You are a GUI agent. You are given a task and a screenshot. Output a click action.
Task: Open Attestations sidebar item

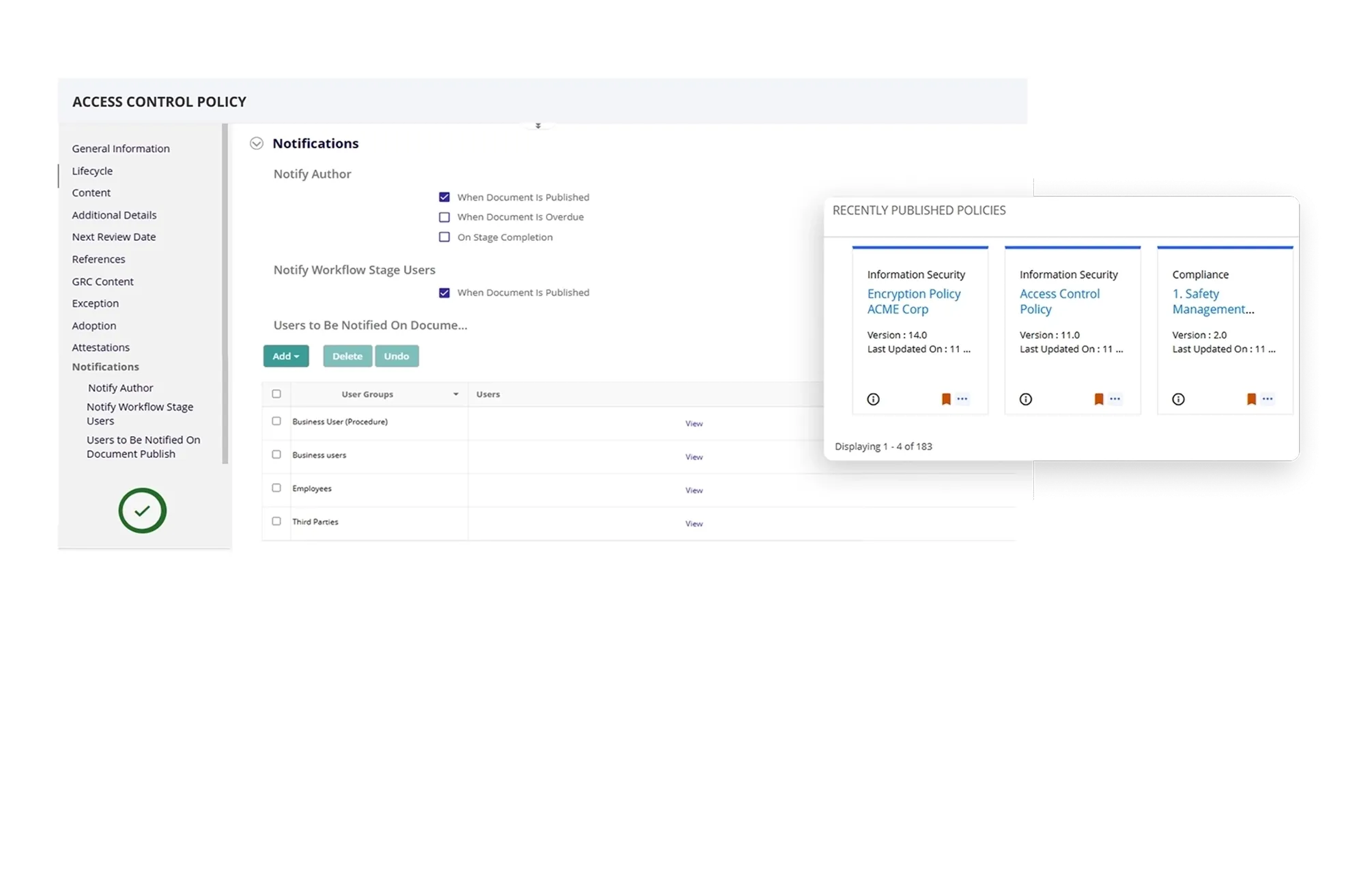(x=100, y=347)
